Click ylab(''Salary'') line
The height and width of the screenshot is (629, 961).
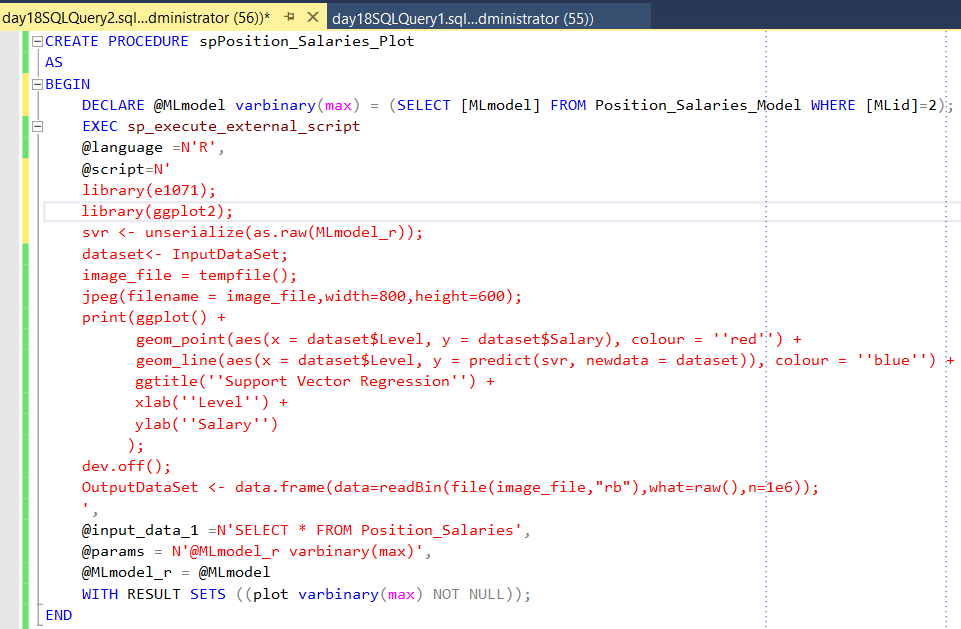pos(207,424)
